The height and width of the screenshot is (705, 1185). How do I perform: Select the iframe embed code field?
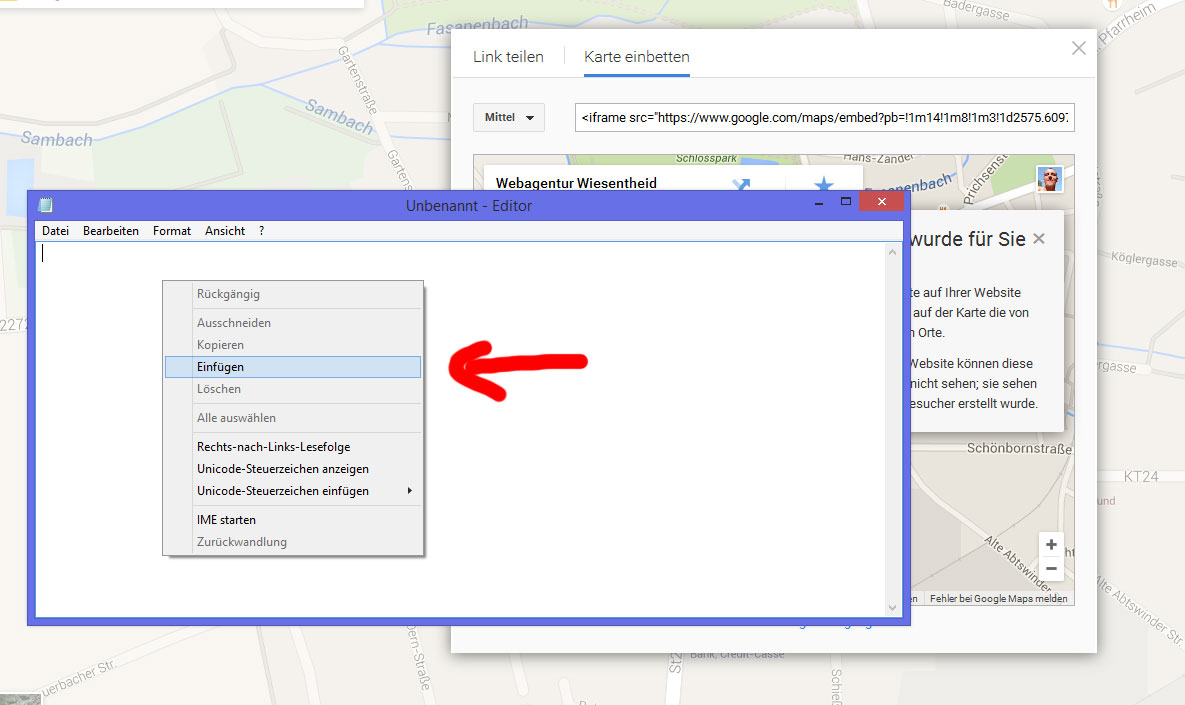[x=822, y=117]
